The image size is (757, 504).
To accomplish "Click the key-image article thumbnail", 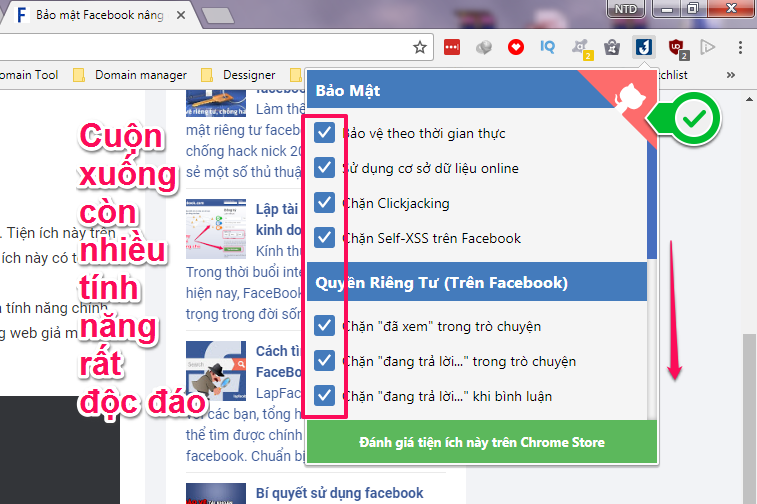I will 216,103.
